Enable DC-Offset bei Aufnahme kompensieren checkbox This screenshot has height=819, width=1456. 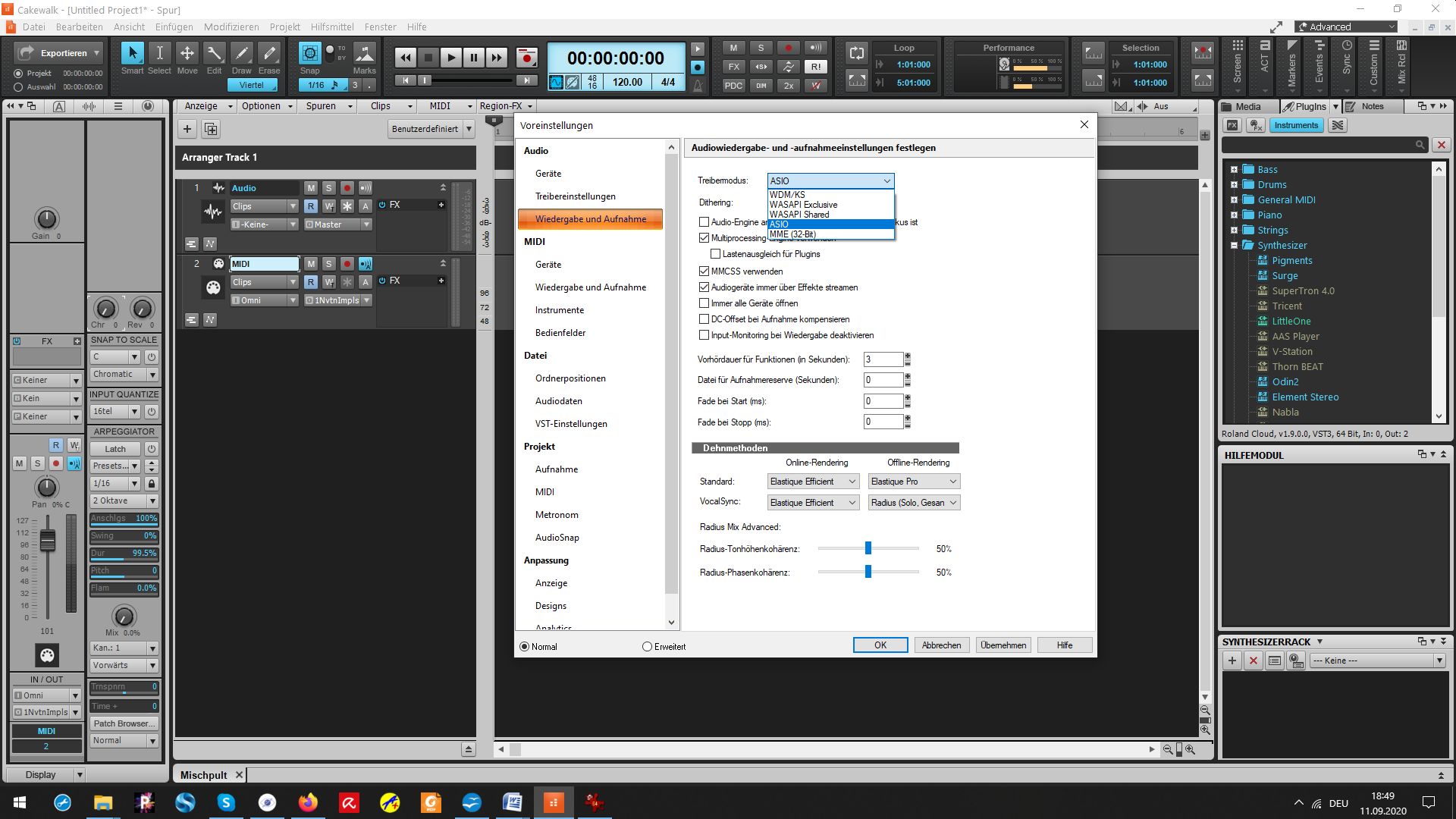pyautogui.click(x=704, y=319)
